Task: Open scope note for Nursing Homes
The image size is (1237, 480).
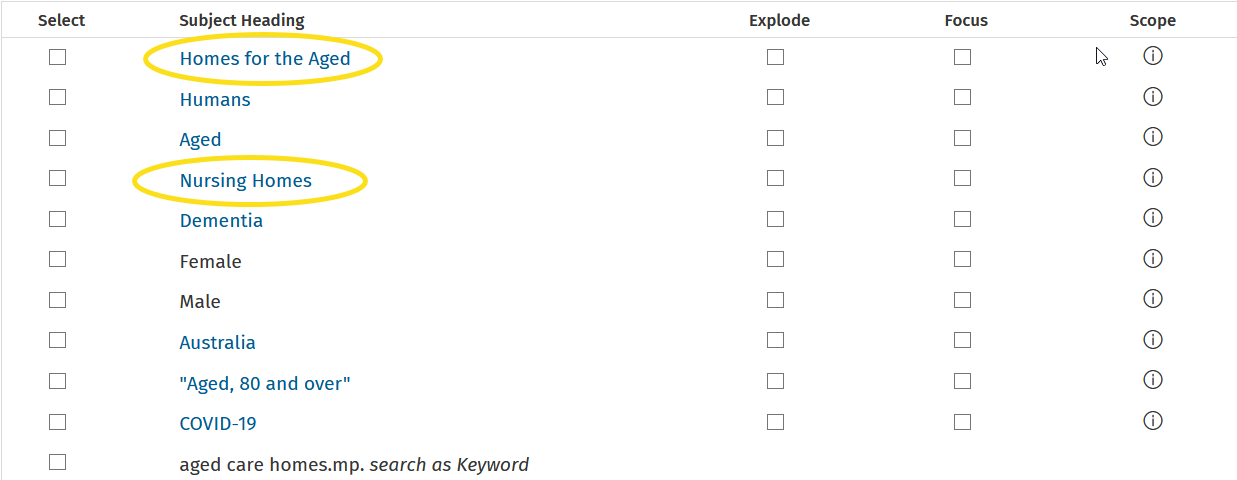Action: pyautogui.click(x=1152, y=178)
